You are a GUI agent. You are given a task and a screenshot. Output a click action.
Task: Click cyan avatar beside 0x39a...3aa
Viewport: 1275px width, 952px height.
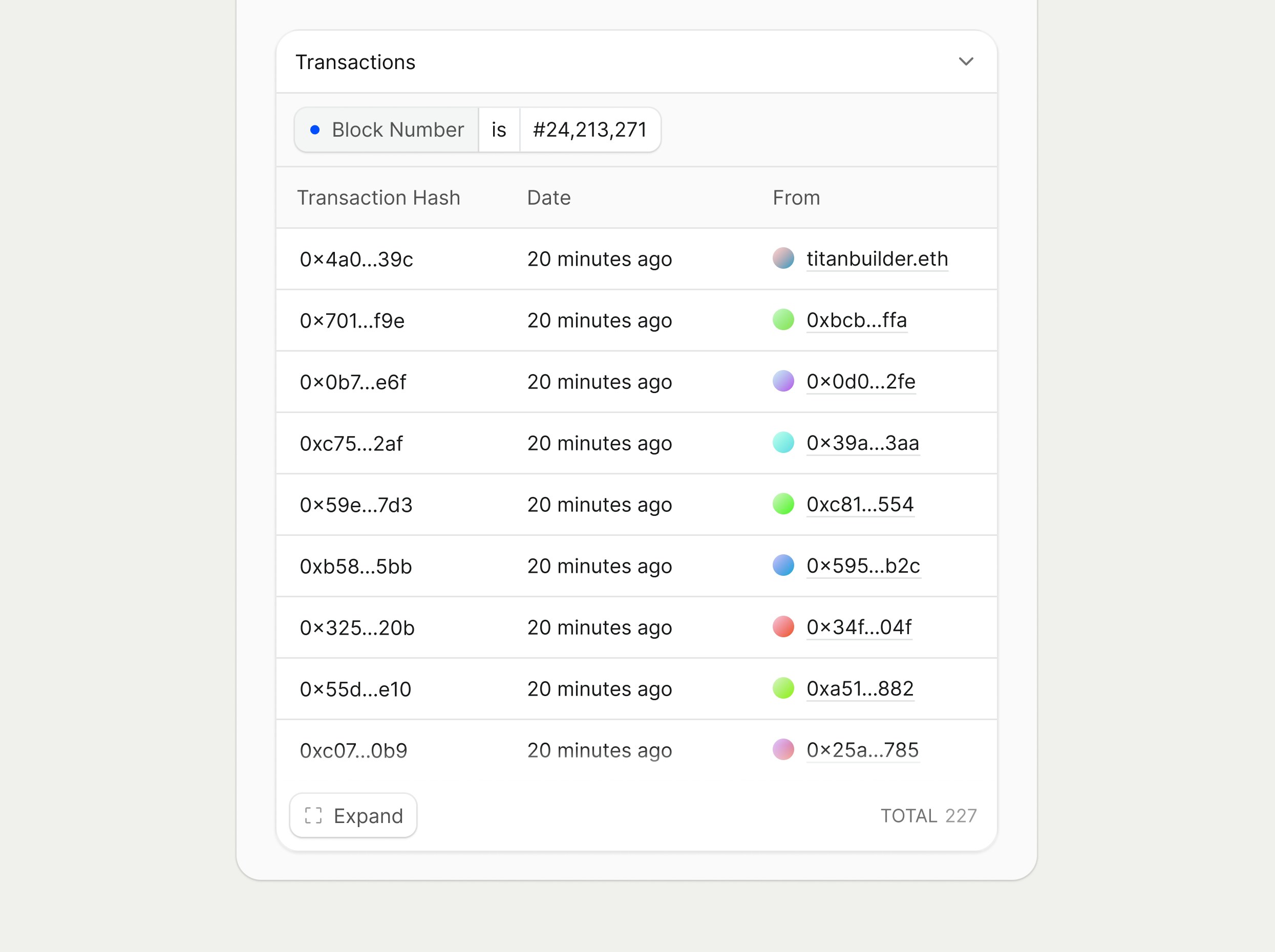point(783,443)
